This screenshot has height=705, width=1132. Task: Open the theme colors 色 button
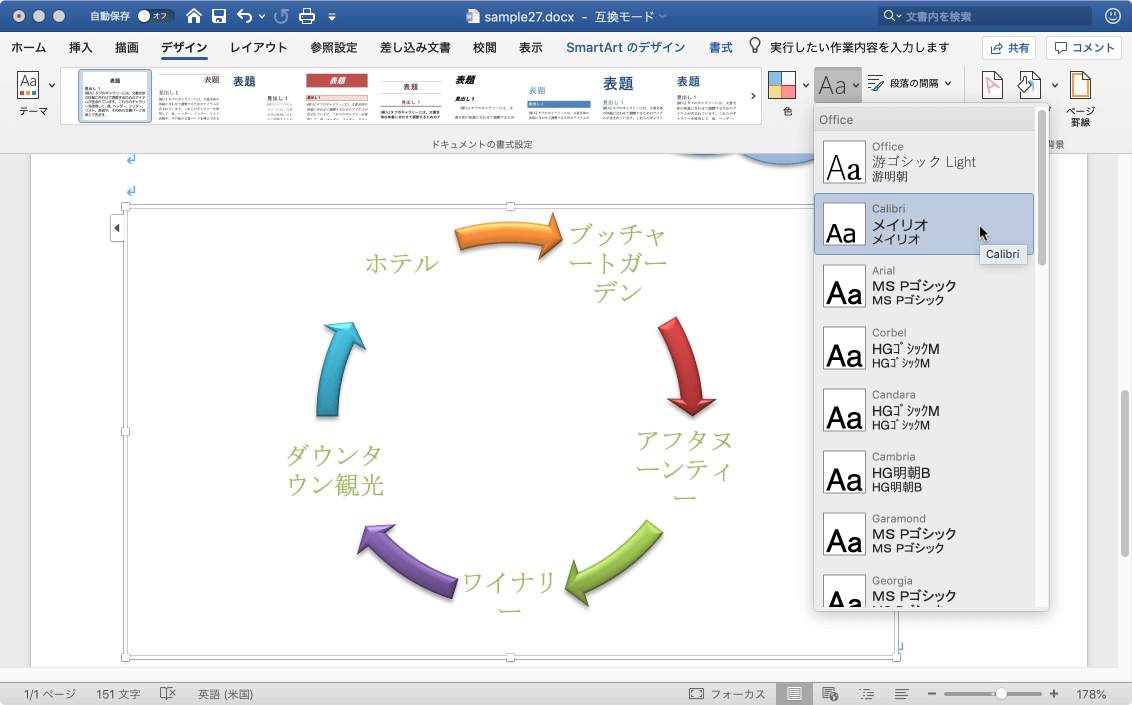(782, 85)
